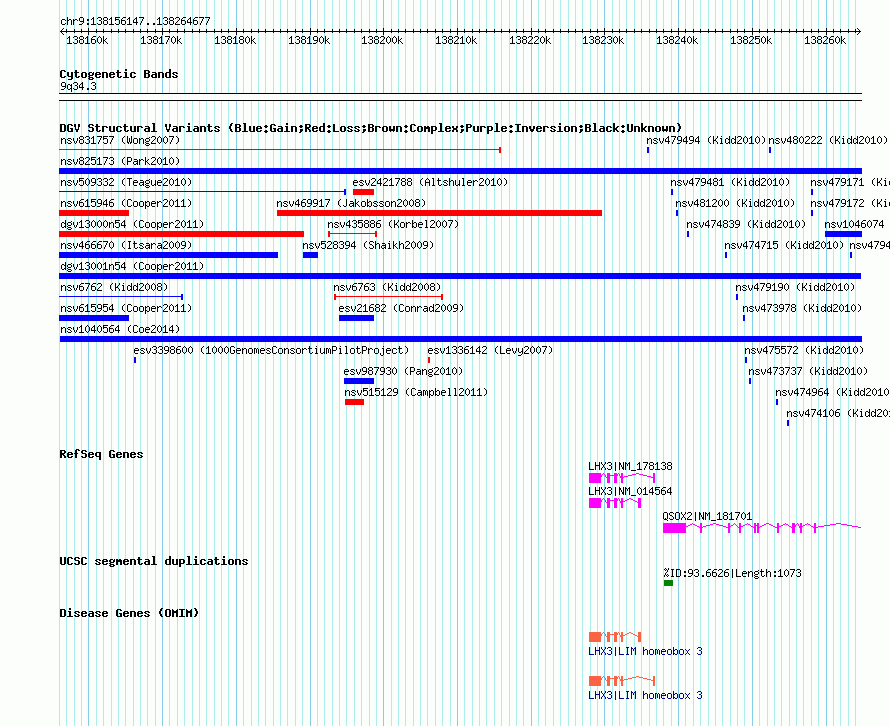Click the 138160k ruler tick label

[x=87, y=40]
